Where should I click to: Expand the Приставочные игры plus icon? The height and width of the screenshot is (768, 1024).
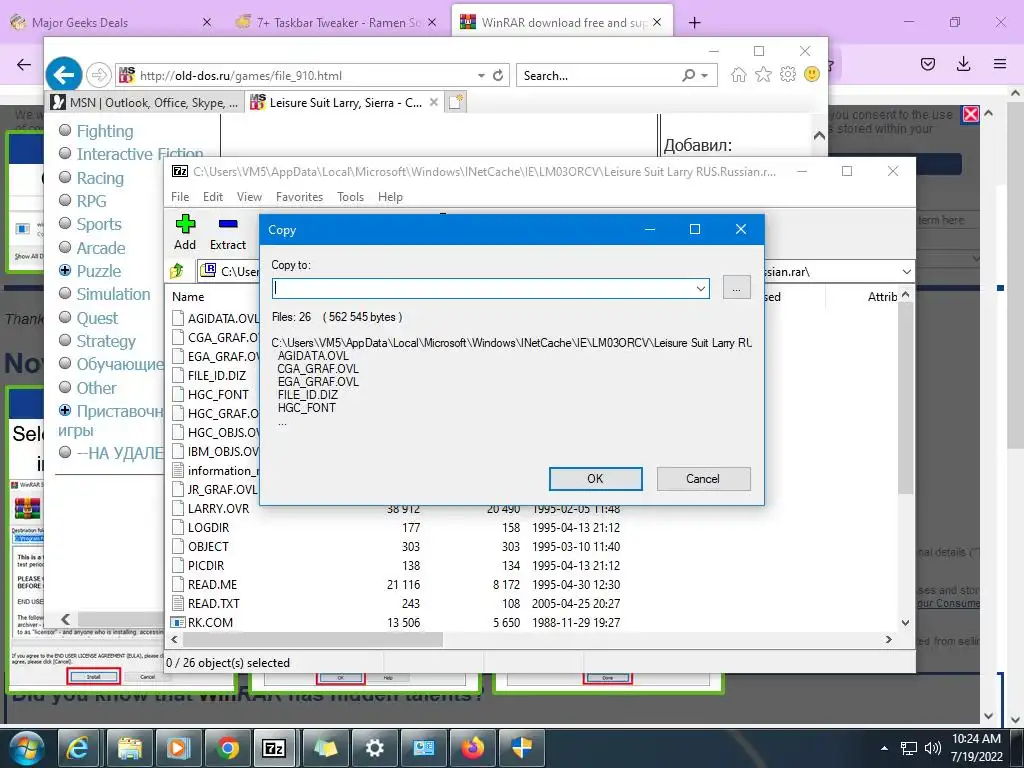tap(65, 410)
